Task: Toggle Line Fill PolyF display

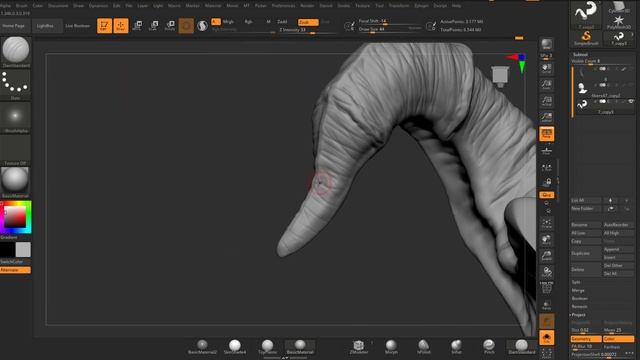Action: (547, 287)
